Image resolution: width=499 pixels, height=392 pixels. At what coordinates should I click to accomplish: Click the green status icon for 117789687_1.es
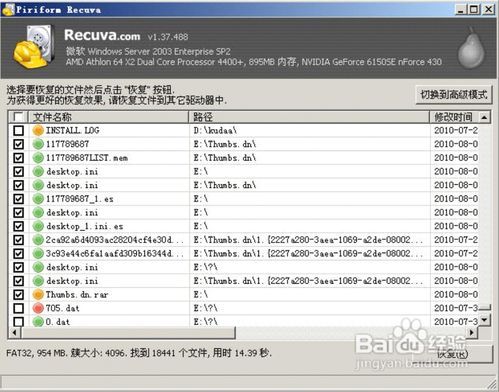click(38, 199)
